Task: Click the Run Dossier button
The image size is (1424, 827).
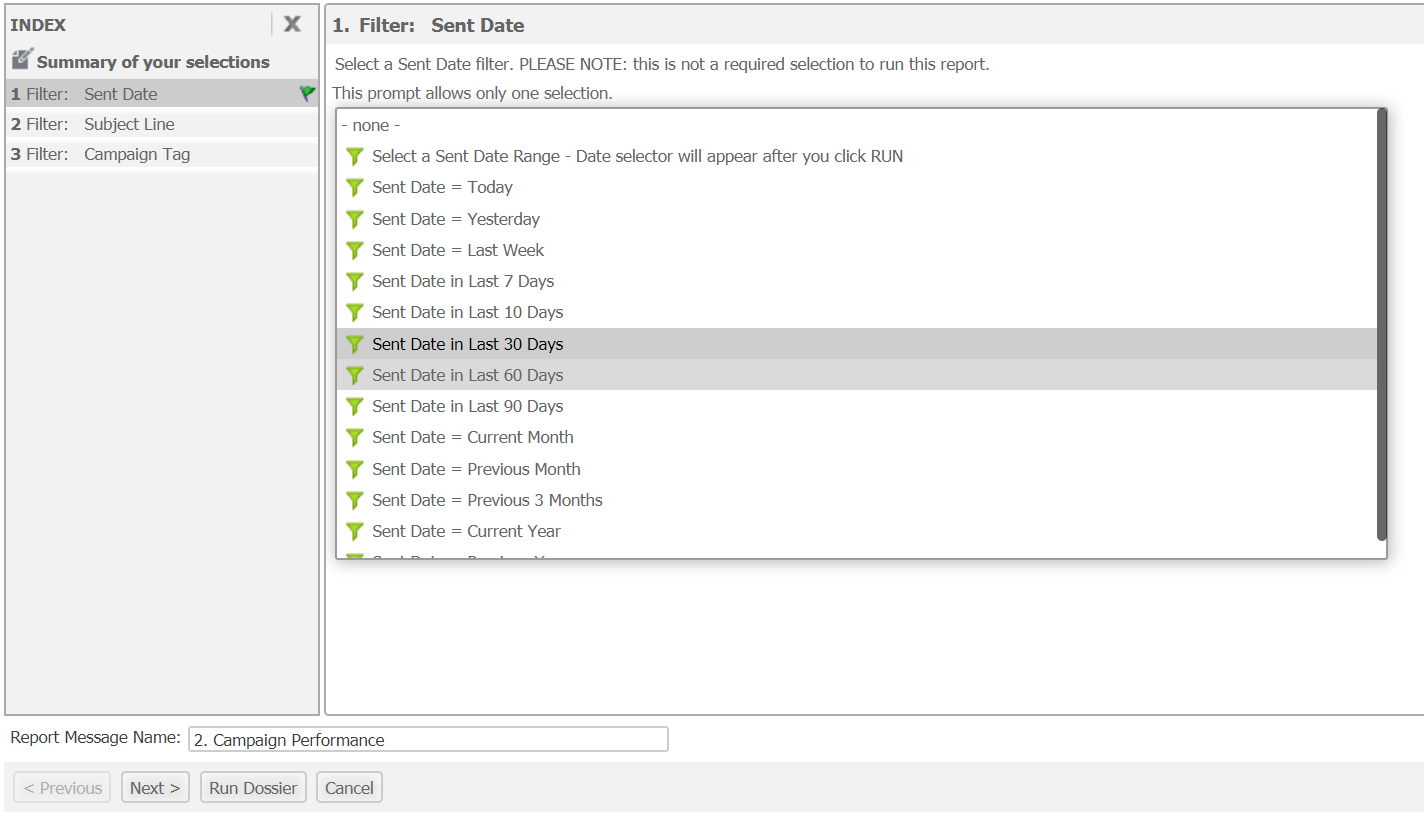Action: [x=253, y=788]
